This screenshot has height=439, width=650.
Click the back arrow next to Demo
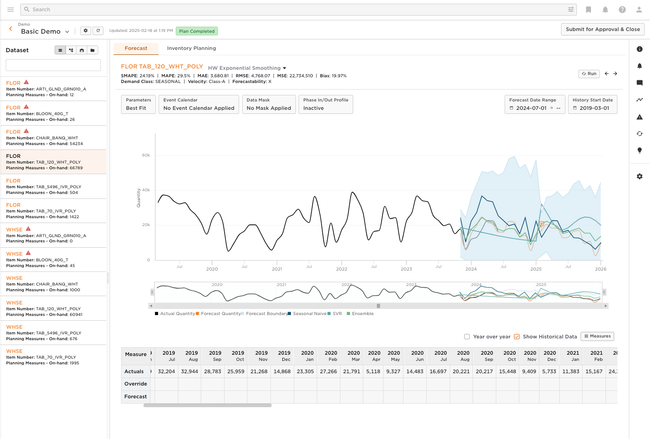coord(10,30)
